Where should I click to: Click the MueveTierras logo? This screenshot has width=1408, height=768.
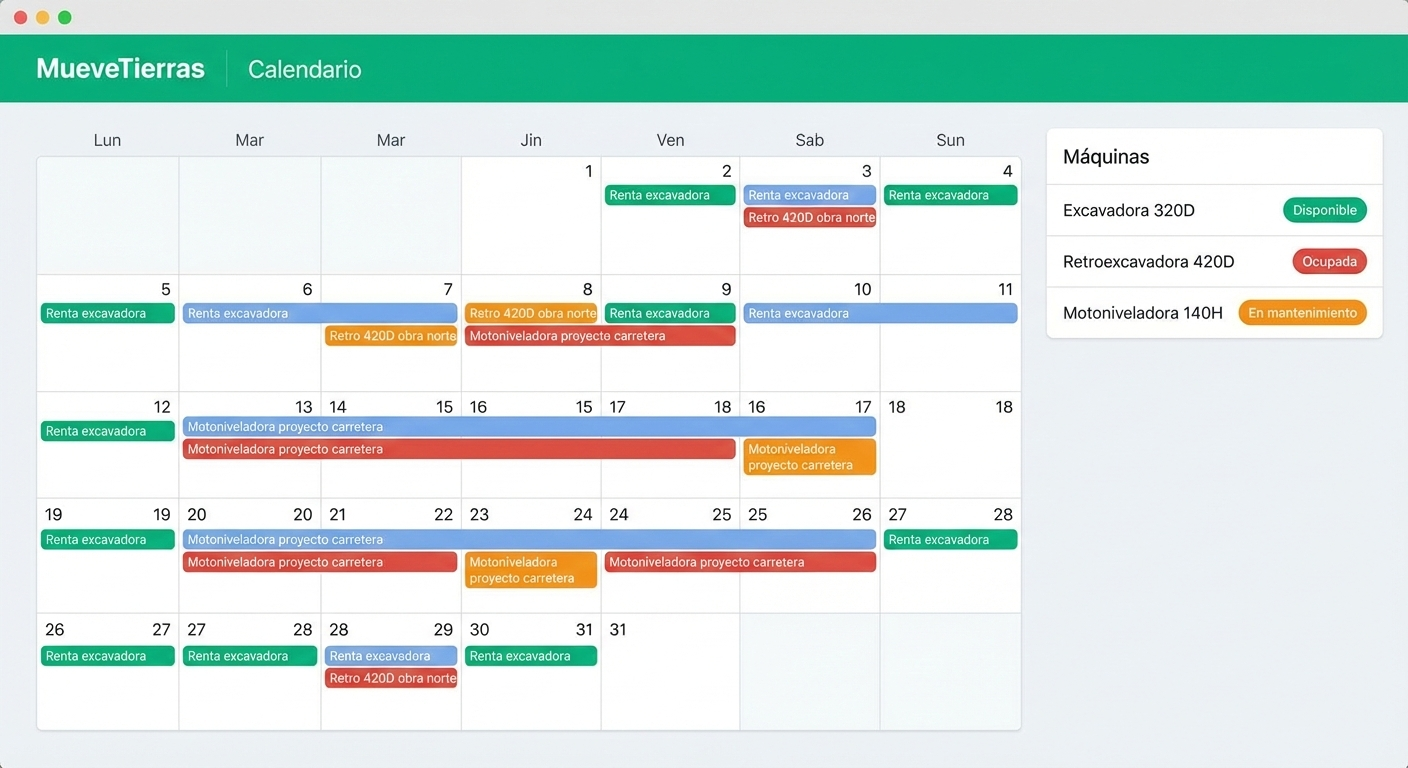click(x=120, y=68)
